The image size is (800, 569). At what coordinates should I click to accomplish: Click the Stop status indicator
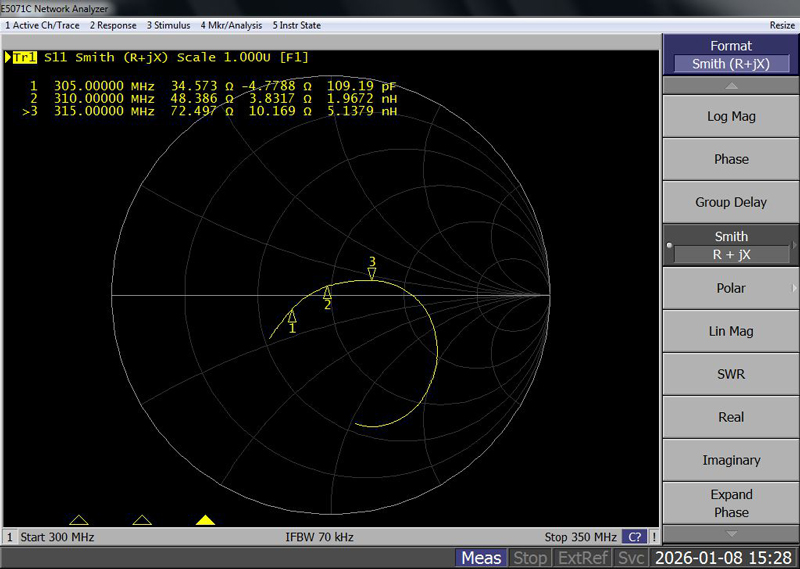click(x=530, y=558)
